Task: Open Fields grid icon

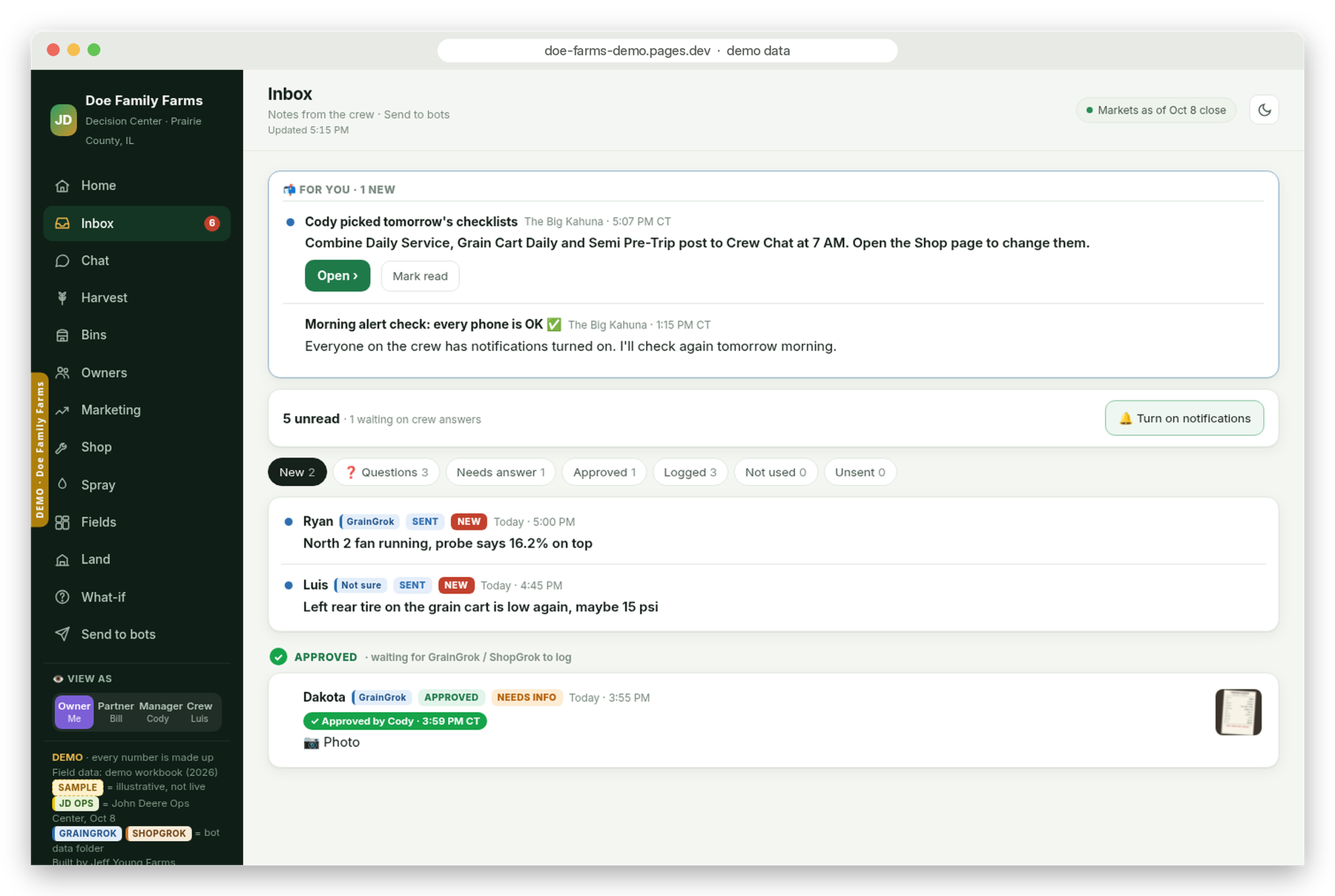Action: point(62,522)
